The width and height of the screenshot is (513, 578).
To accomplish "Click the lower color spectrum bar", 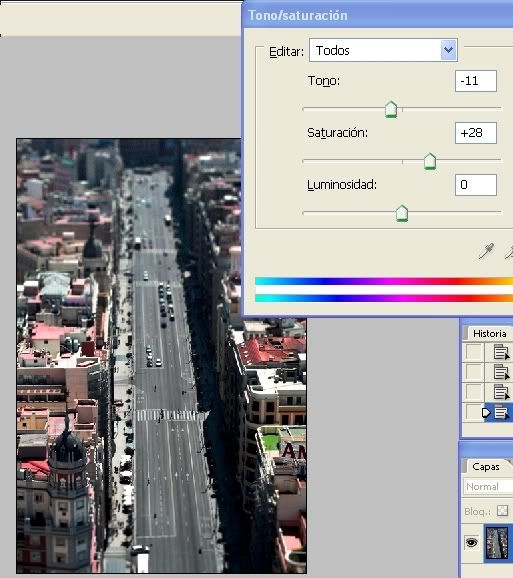I will [x=384, y=298].
